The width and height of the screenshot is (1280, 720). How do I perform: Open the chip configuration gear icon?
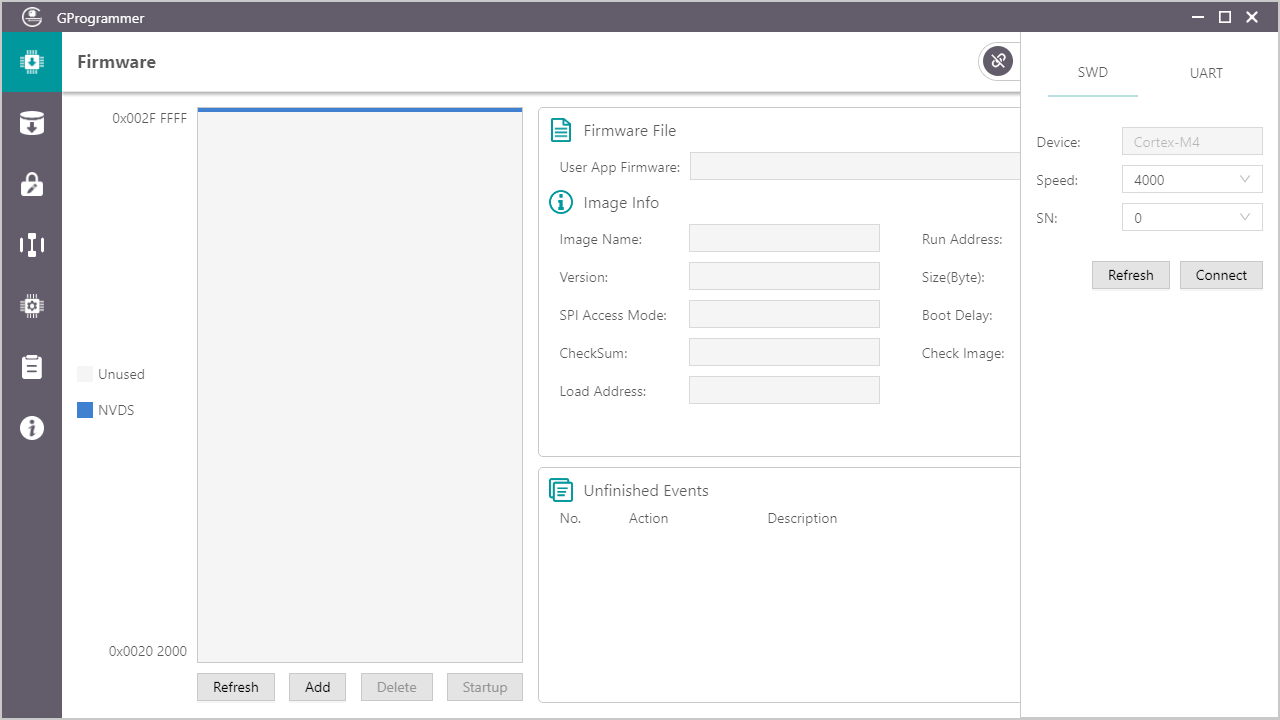[32, 306]
